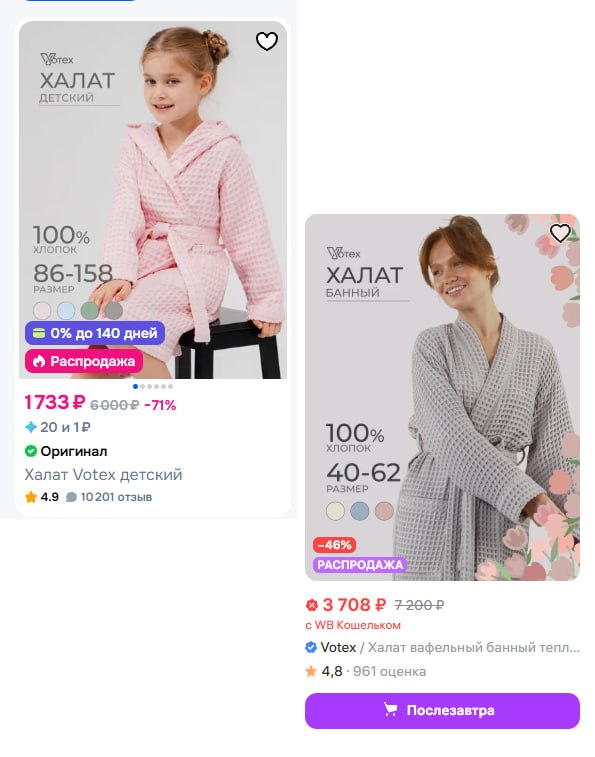Click purple РАСПРОДАЖА label on bath robe

click(360, 565)
